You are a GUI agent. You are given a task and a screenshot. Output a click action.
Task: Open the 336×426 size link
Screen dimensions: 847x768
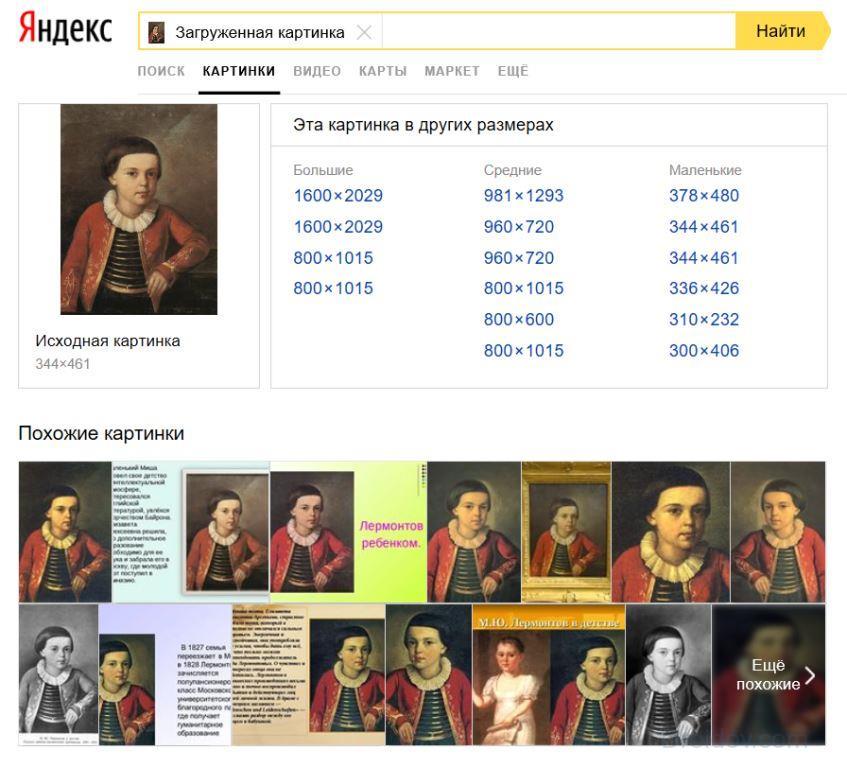pos(704,288)
